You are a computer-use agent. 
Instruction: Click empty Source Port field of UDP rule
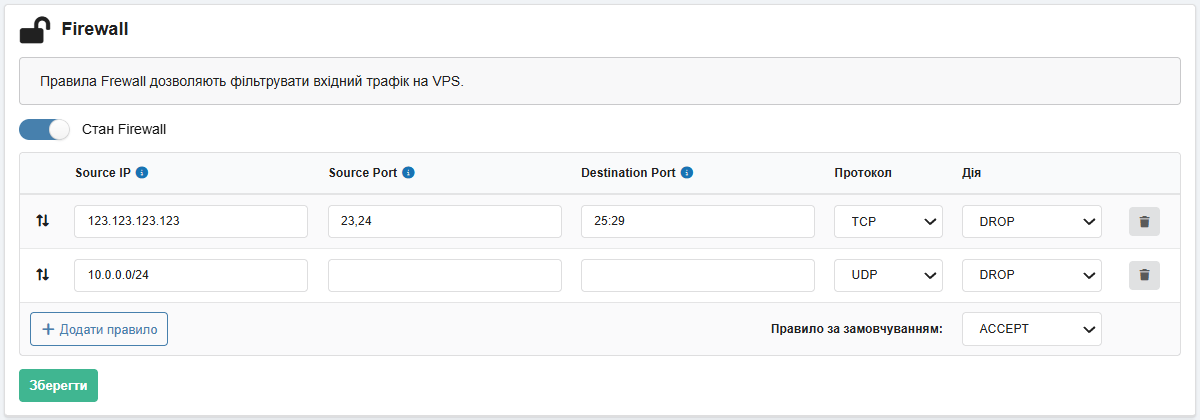point(444,275)
